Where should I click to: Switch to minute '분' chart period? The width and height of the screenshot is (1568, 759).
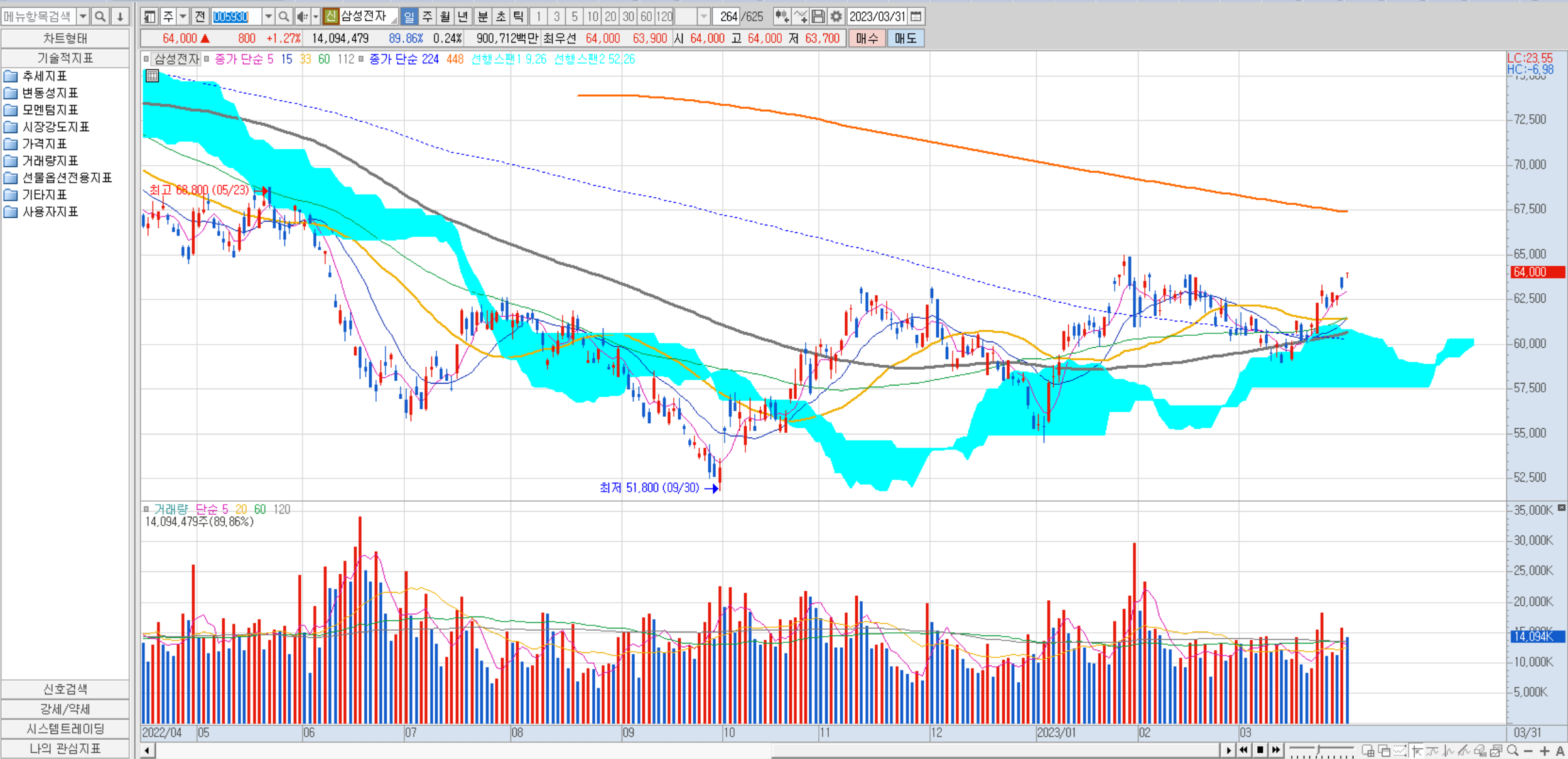[x=482, y=16]
